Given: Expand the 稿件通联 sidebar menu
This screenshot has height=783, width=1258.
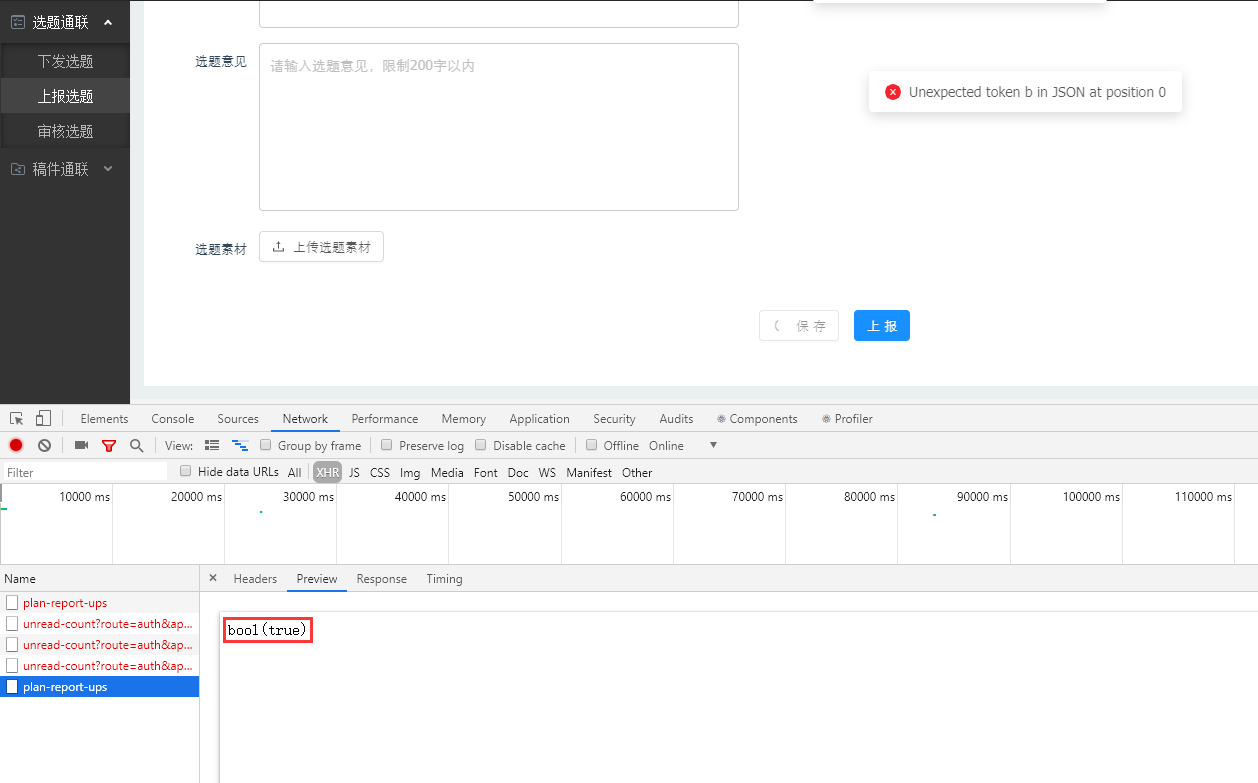Looking at the screenshot, I should [x=108, y=169].
